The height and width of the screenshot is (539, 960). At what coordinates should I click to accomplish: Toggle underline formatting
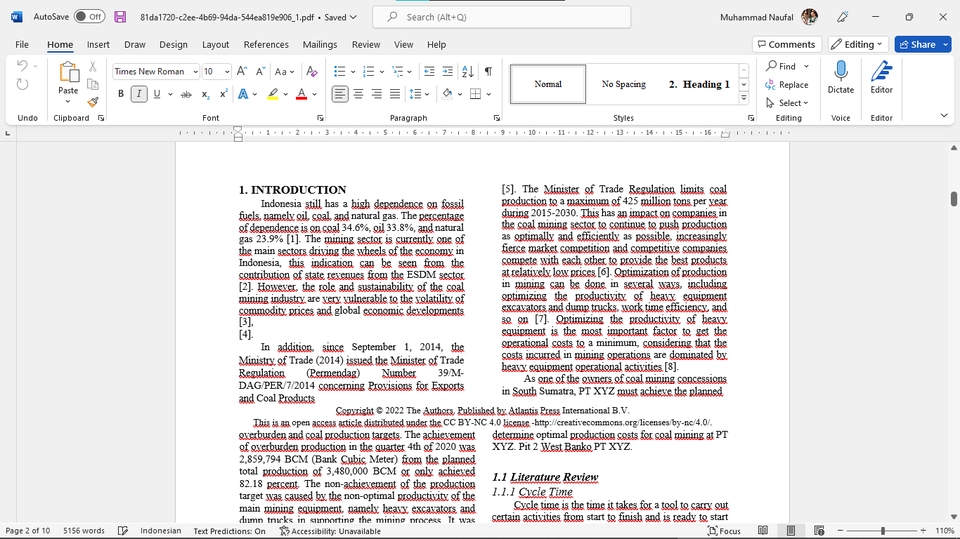click(x=157, y=94)
